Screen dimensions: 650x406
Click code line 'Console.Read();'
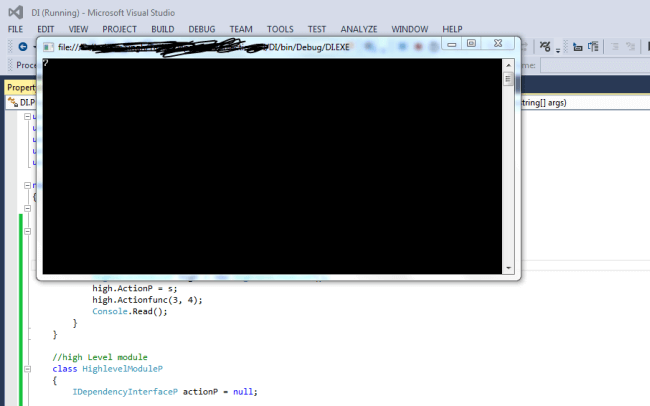(x=130, y=311)
